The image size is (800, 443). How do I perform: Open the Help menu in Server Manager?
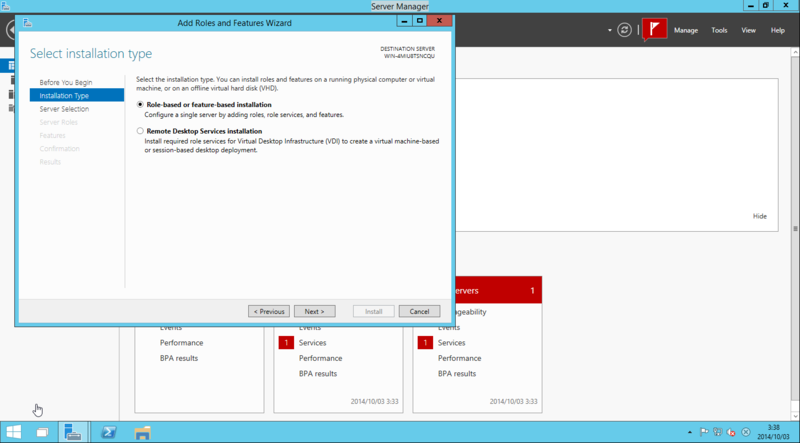click(x=778, y=30)
